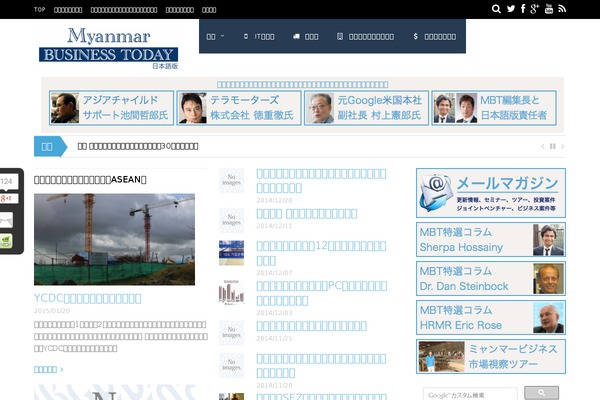The width and height of the screenshot is (600, 400).
Task: Click gray search button beside Google field
Action: coord(541,393)
